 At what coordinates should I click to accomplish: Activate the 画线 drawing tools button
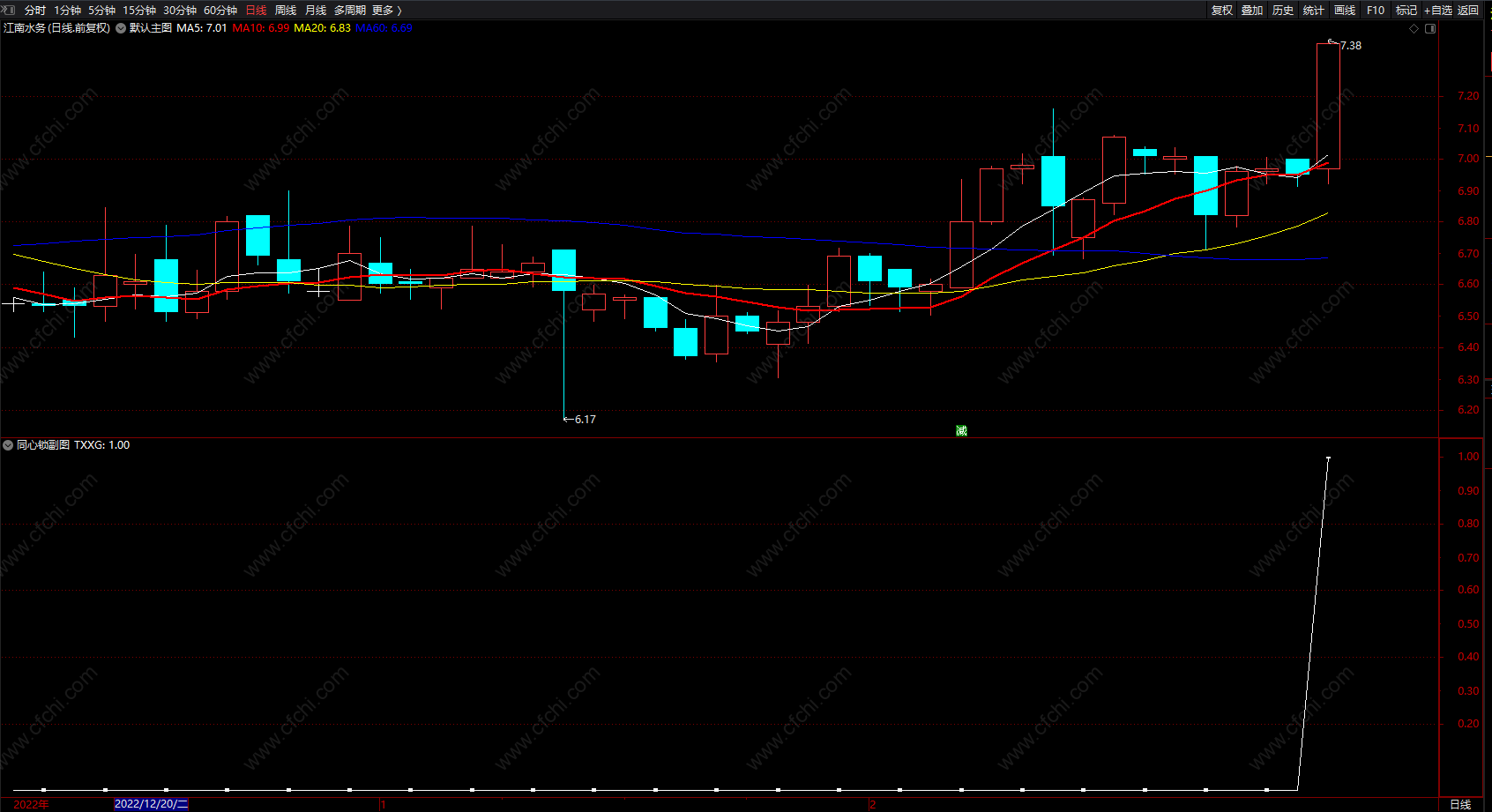click(1345, 11)
